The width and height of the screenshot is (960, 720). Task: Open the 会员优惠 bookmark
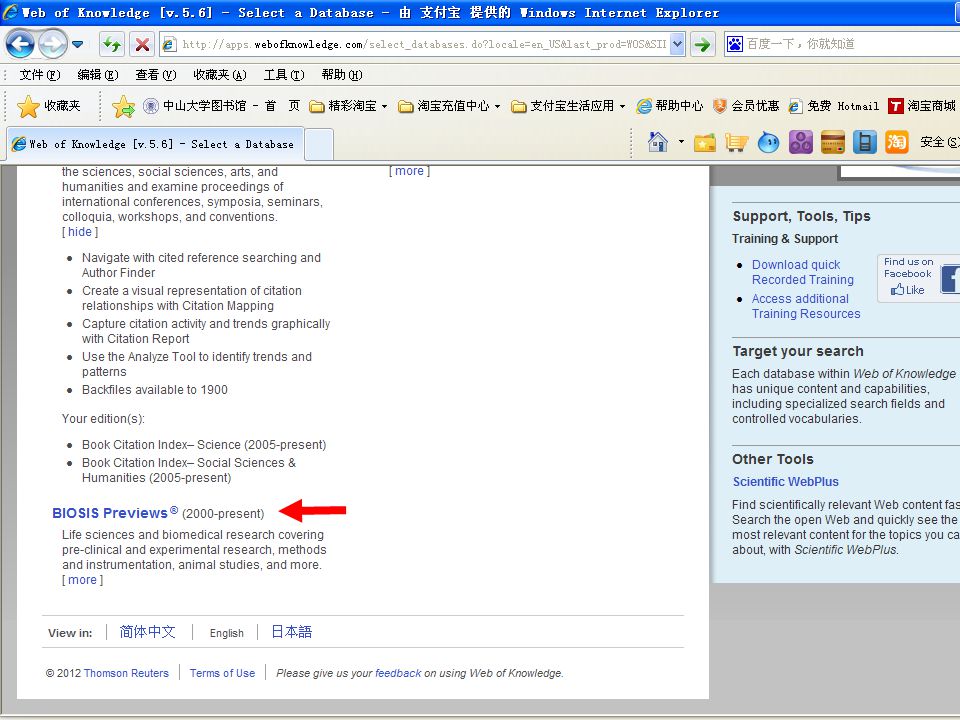point(746,106)
